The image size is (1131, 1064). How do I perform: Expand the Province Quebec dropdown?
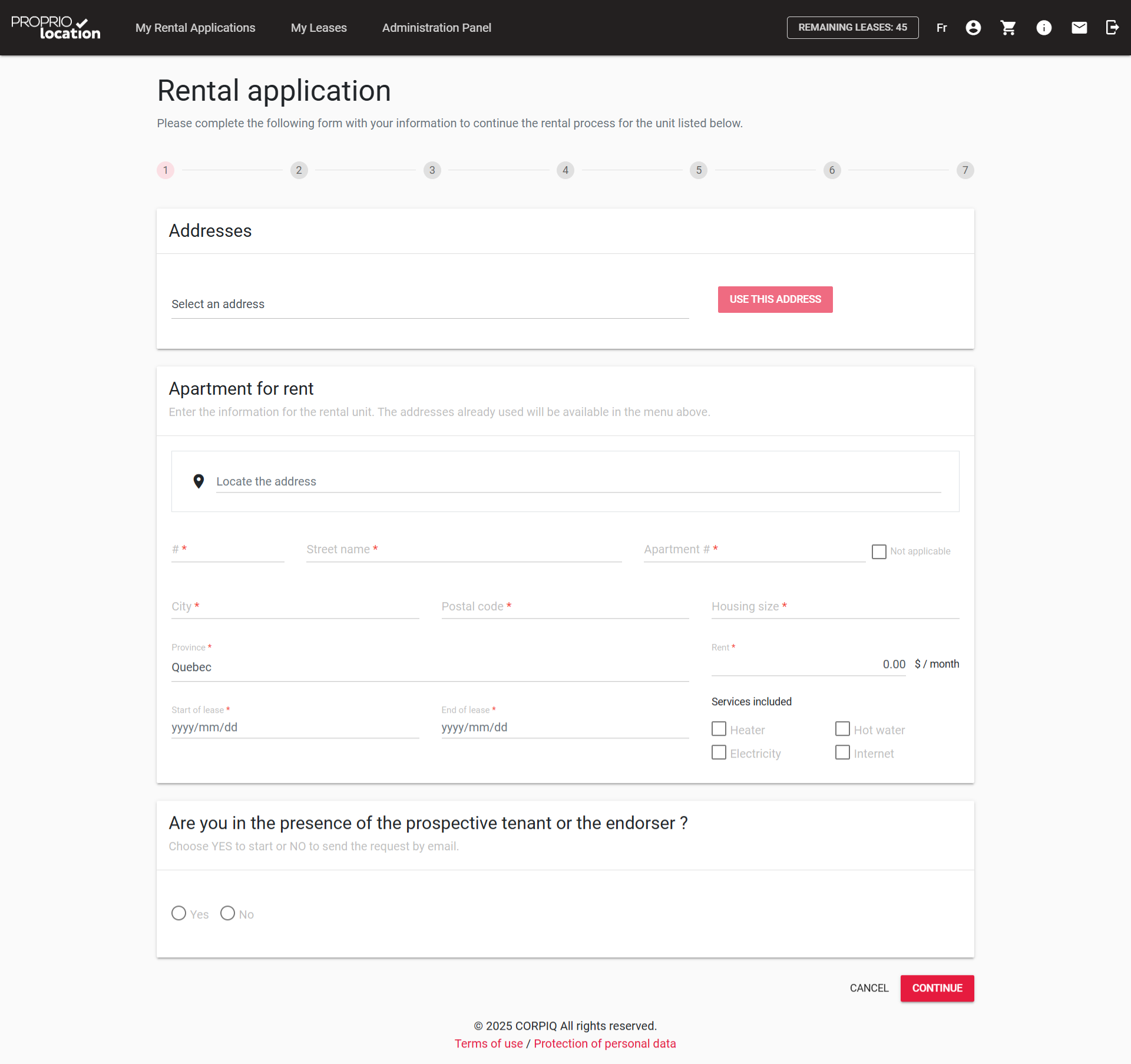coord(430,668)
